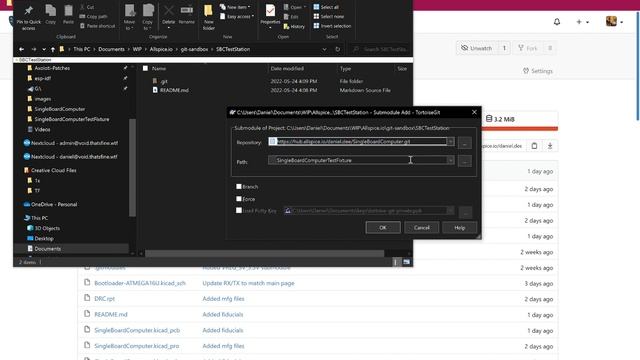This screenshot has width=640, height=360.
Task: Open repository Settings tab
Action: click(x=538, y=71)
